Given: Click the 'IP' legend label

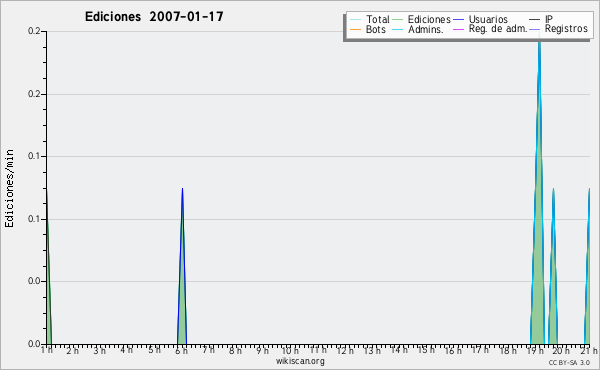Looking at the screenshot, I should coord(549,19).
